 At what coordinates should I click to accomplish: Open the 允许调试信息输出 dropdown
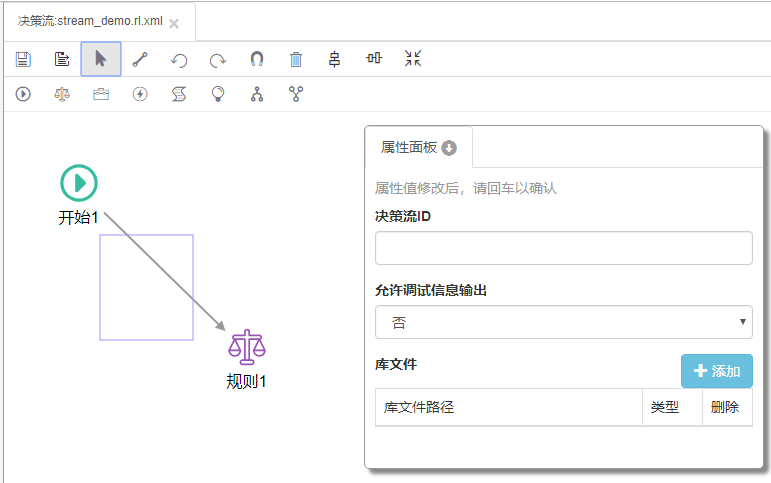coord(563,322)
